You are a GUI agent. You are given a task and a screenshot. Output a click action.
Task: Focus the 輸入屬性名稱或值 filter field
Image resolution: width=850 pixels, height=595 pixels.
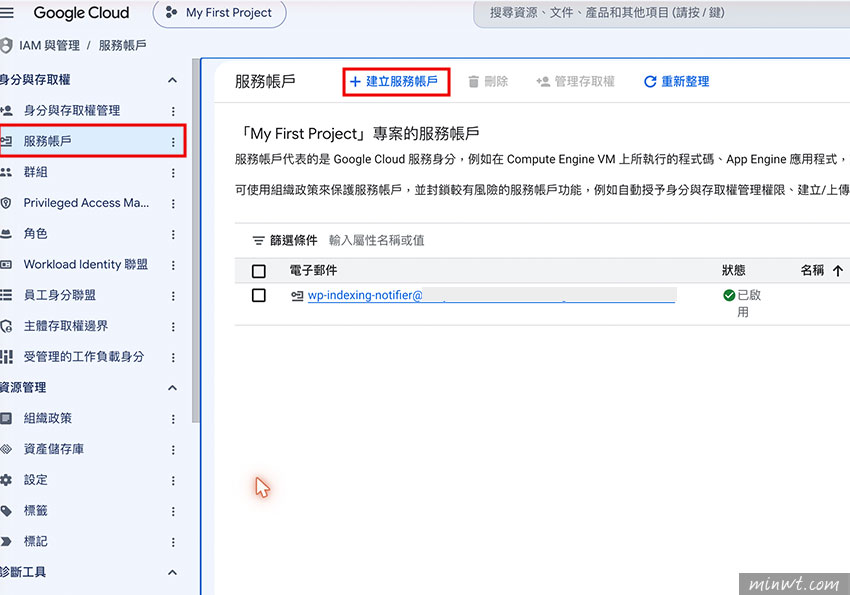(x=376, y=241)
